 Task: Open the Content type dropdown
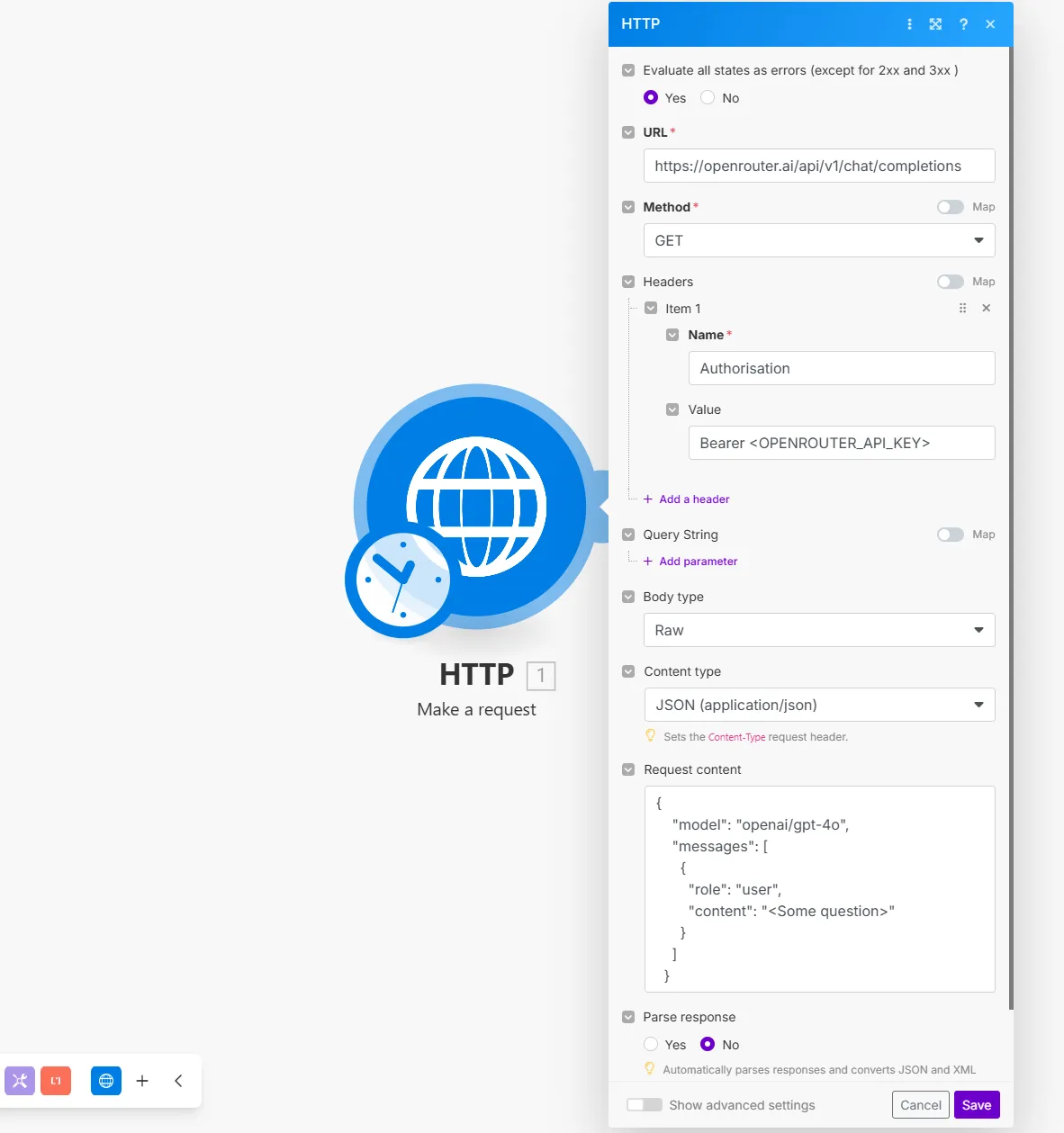819,705
